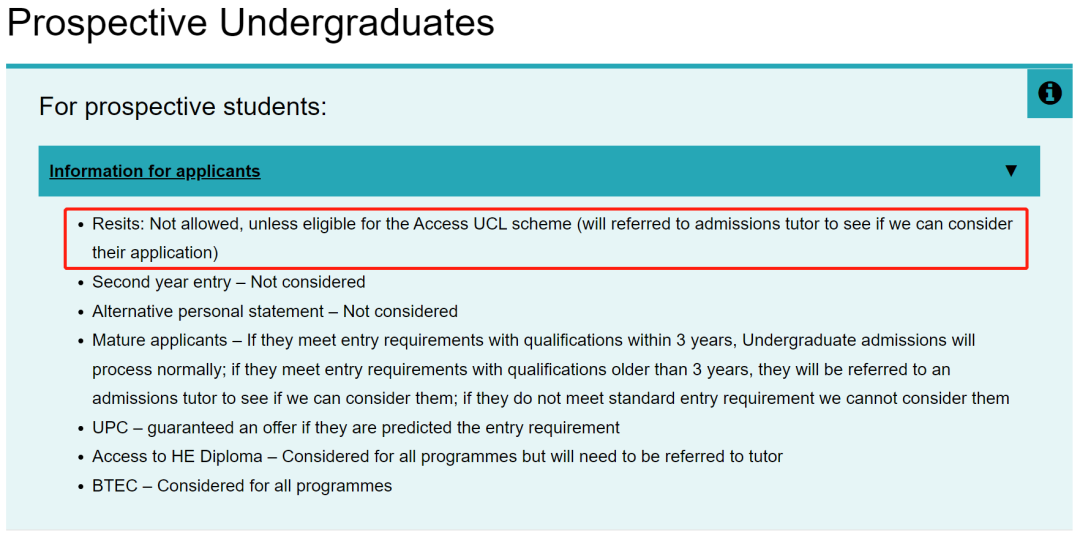Collapse the Information for applicants arrow
This screenshot has height=538, width=1080.
pos(1011,171)
